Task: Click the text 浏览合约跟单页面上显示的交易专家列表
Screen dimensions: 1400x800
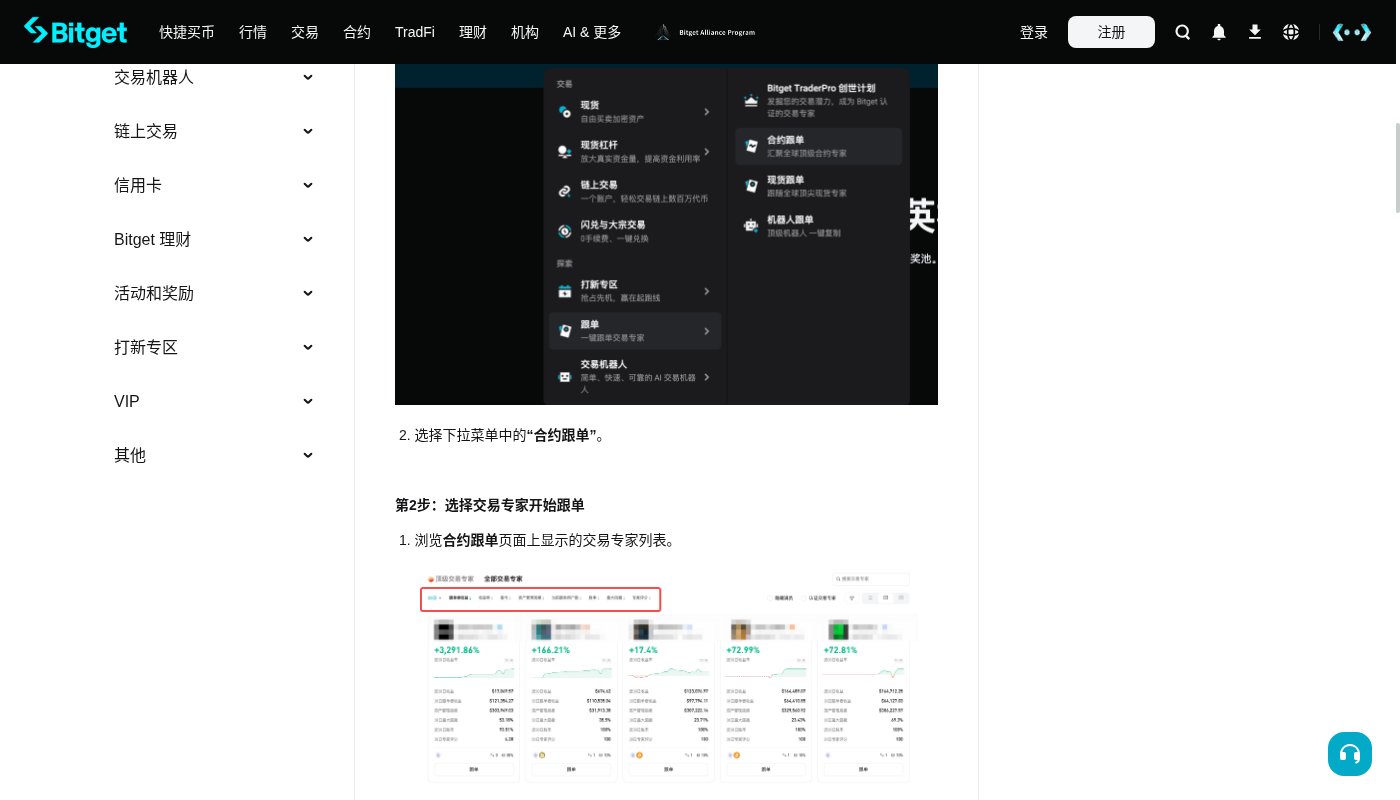Action: 547,540
